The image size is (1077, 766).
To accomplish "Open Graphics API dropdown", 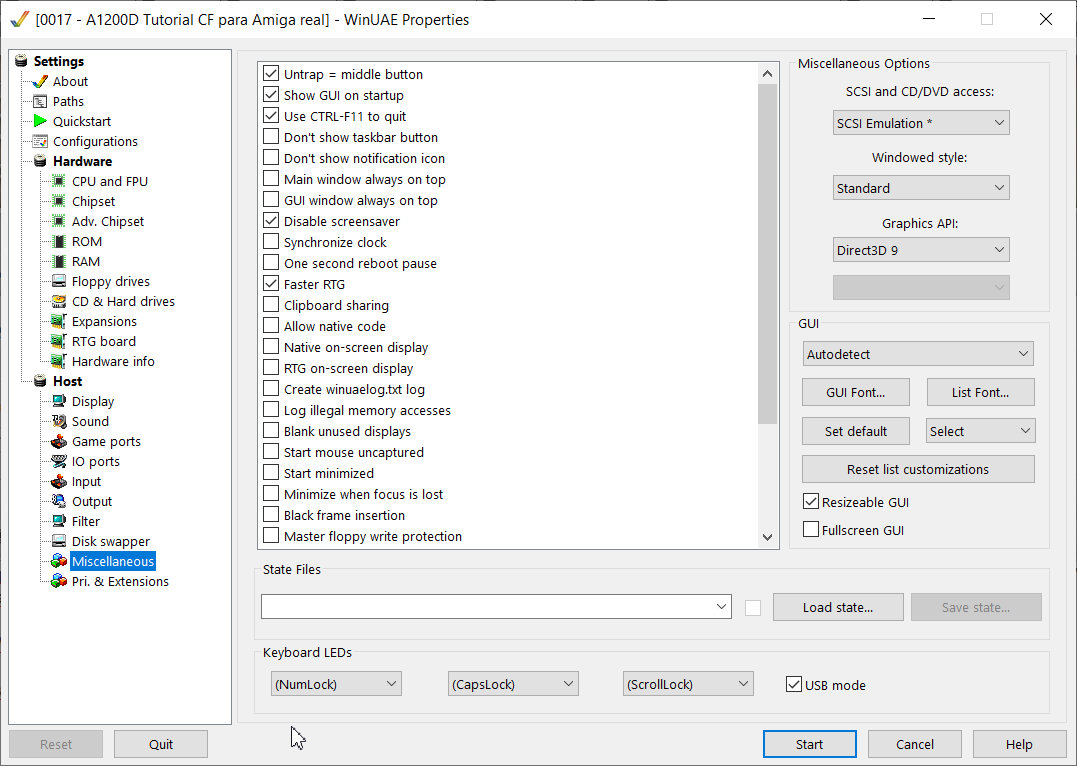I will (921, 250).
